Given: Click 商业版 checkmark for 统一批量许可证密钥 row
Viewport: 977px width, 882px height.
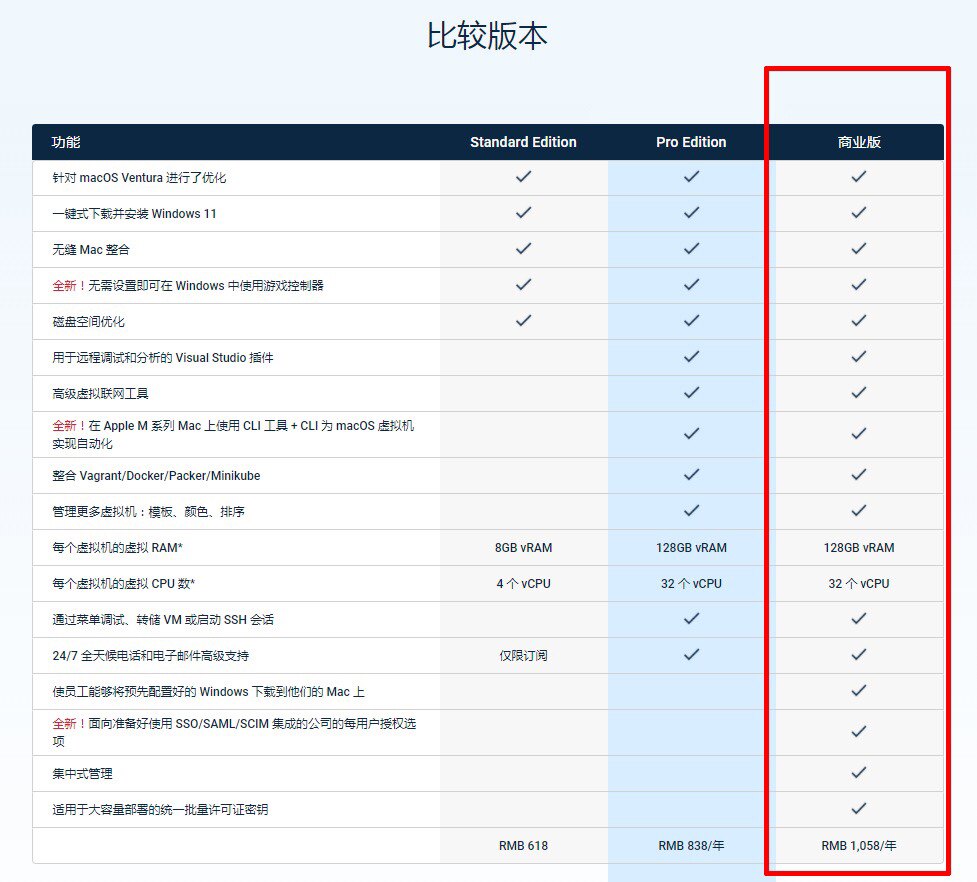Looking at the screenshot, I should click(x=859, y=809).
